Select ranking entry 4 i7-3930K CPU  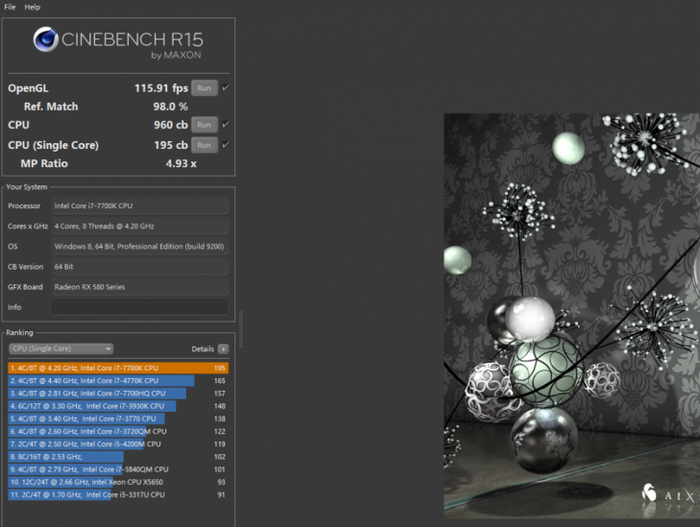(x=118, y=406)
